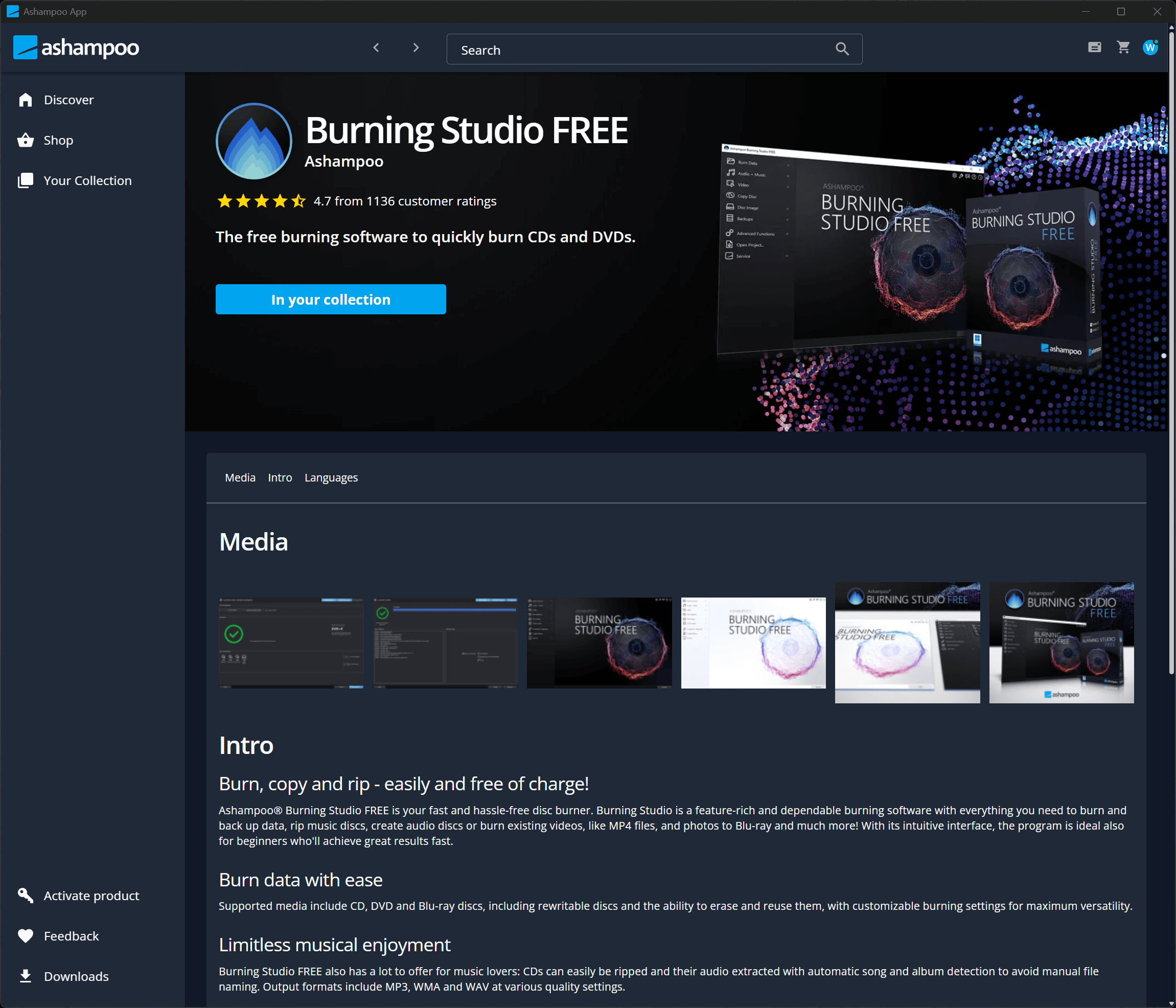The width and height of the screenshot is (1176, 1008).
Task: Open the news messages icon
Action: pos(1095,48)
